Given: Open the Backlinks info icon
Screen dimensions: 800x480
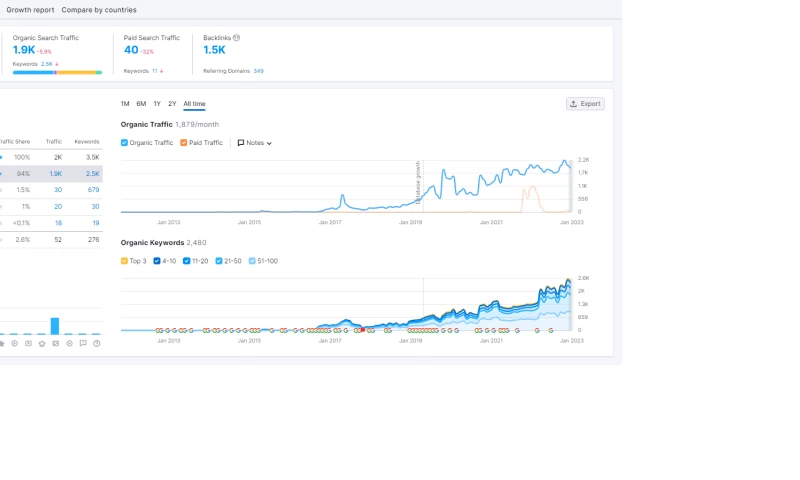Looking at the screenshot, I should click(x=236, y=38).
